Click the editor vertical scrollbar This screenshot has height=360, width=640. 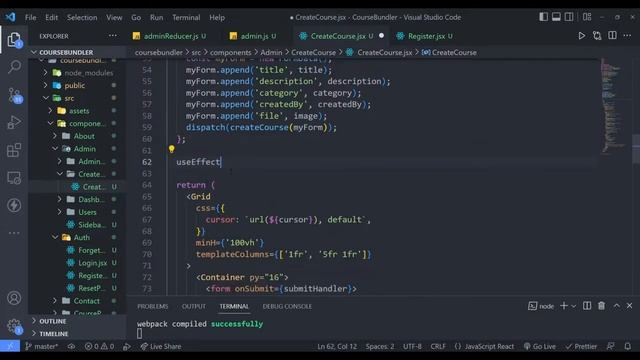pyautogui.click(x=636, y=149)
